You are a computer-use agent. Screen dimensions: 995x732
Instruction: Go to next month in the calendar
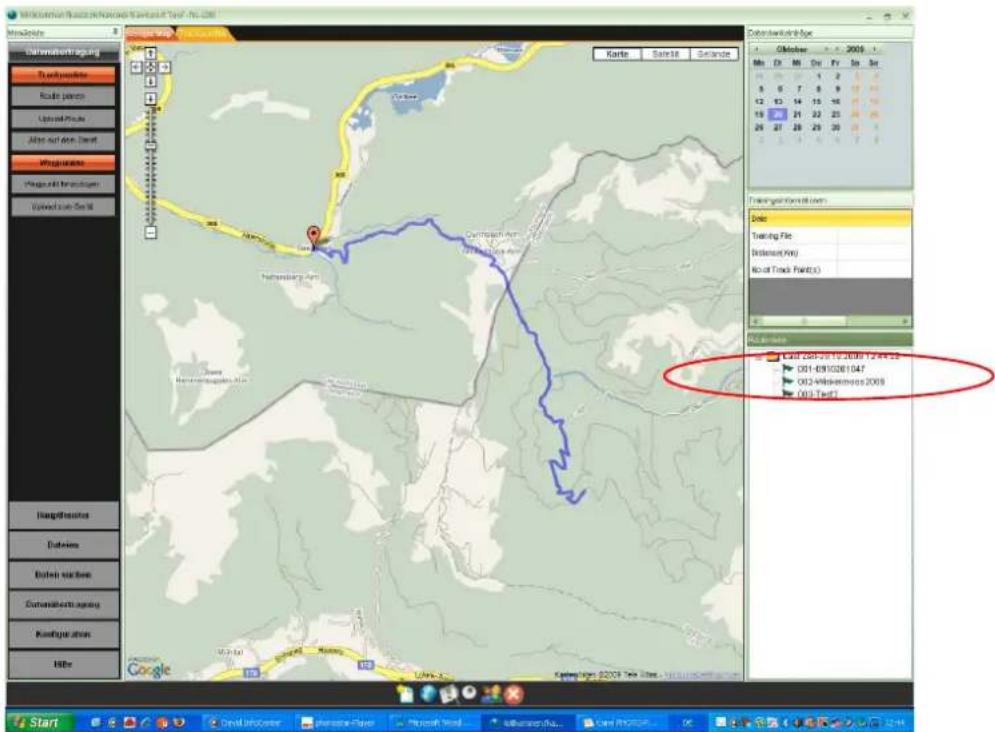pos(826,49)
